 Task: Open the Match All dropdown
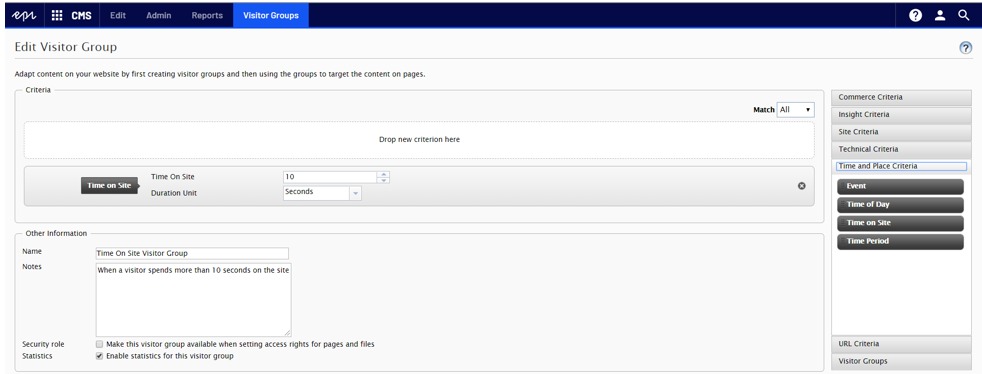tap(795, 110)
